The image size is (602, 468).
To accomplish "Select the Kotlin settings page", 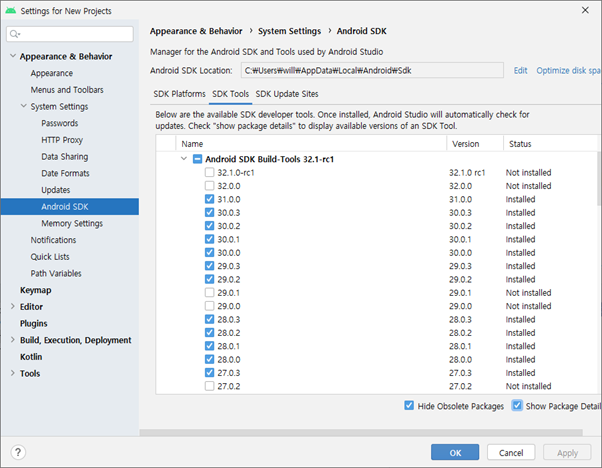I will coord(31,357).
